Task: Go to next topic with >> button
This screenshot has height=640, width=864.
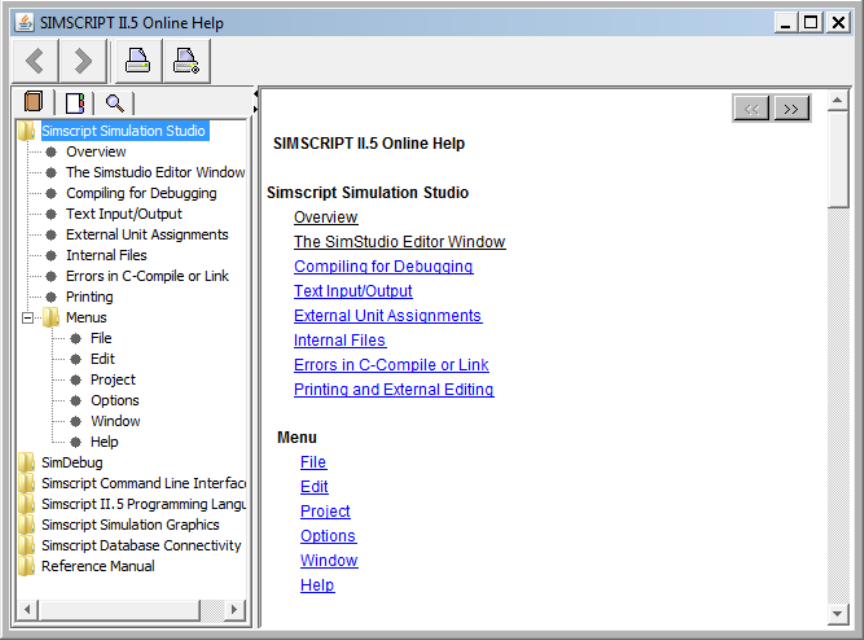Action: tap(792, 108)
